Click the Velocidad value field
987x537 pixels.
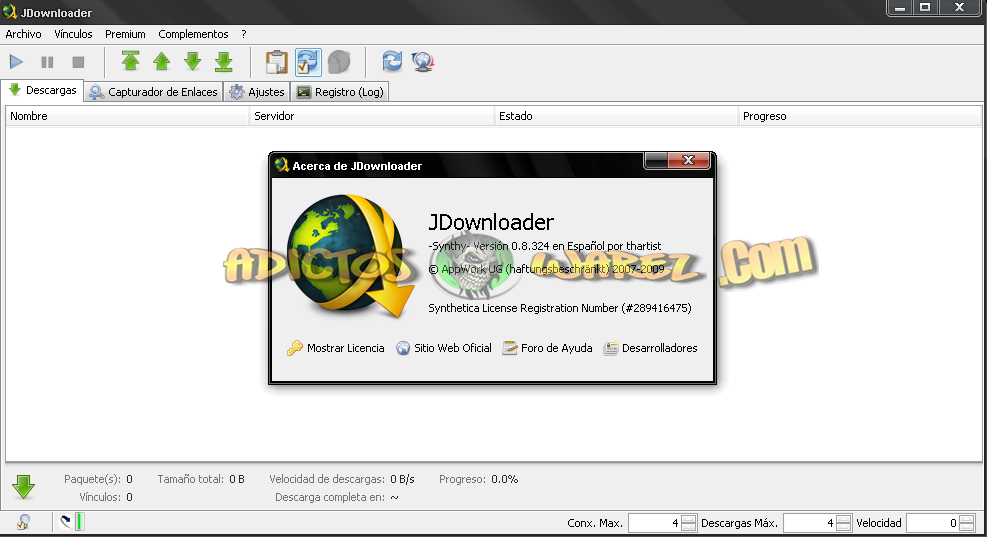pyautogui.click(x=932, y=523)
